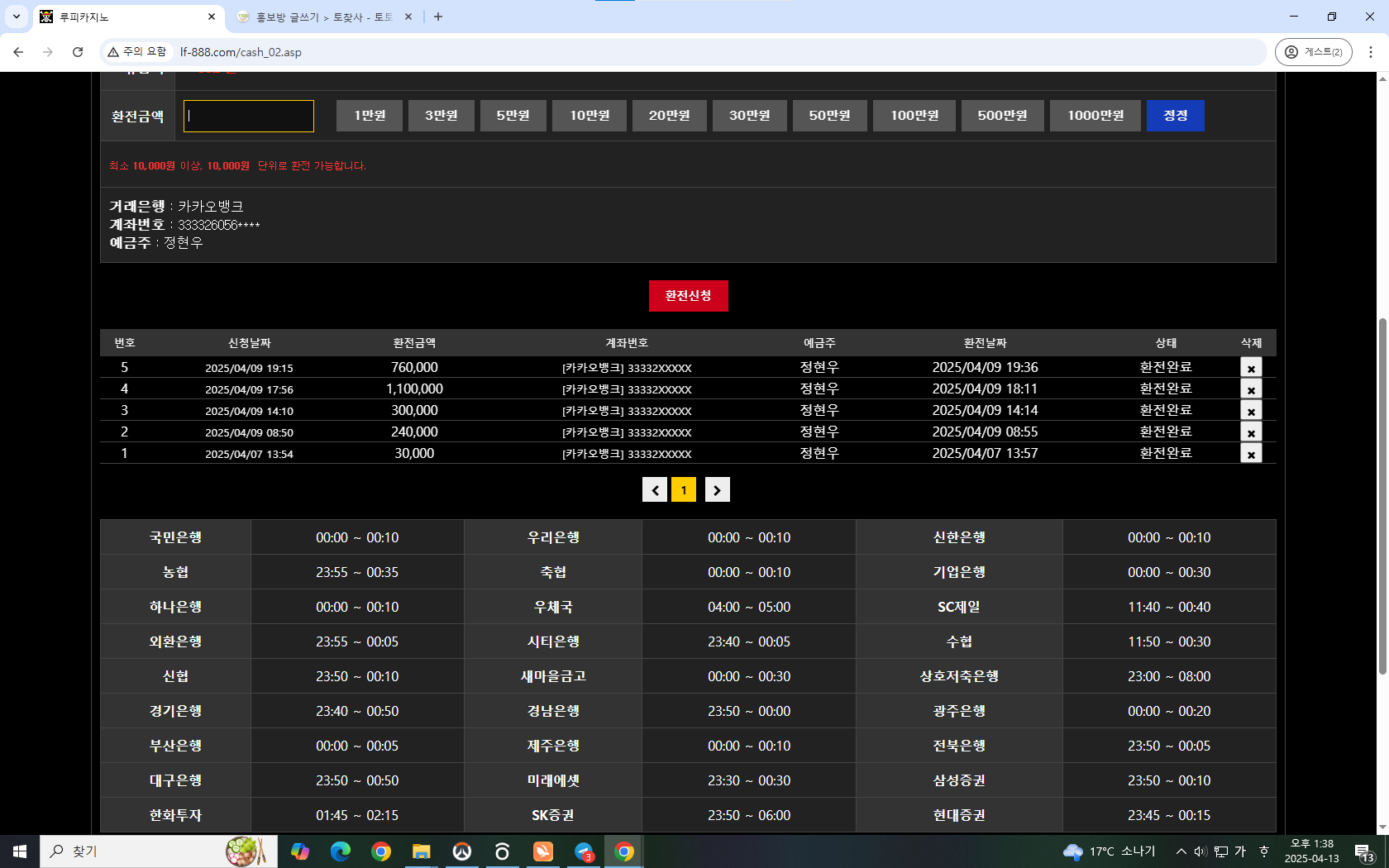Open the guest profile menu
Viewport: 1389px width, 868px height.
click(1314, 52)
